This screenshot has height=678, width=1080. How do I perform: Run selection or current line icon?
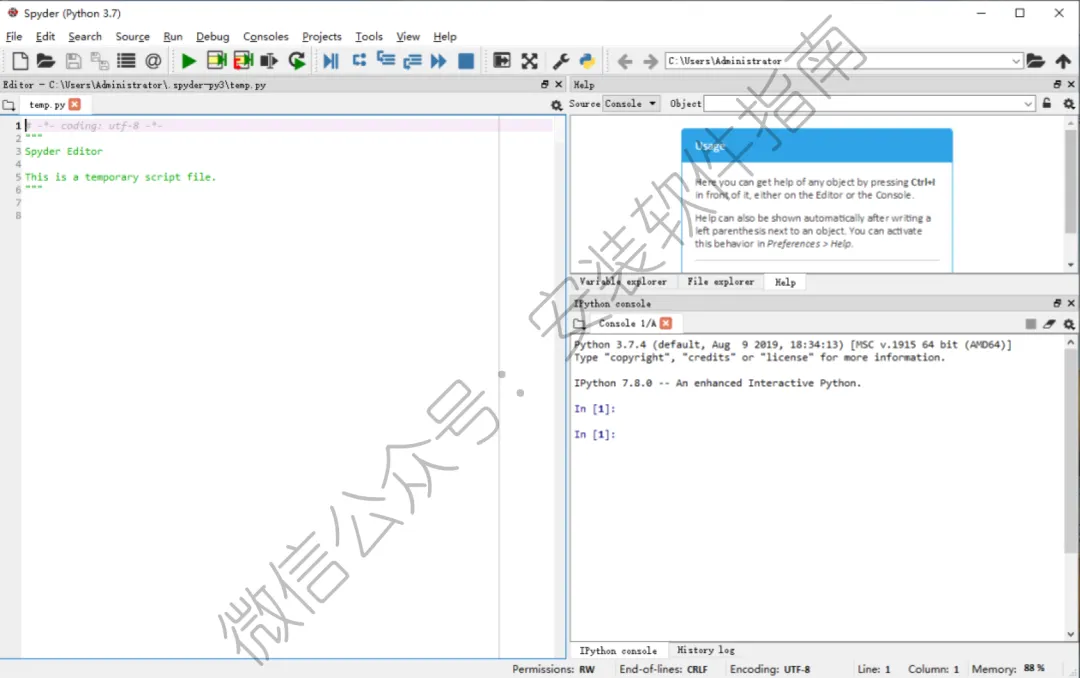[269, 61]
